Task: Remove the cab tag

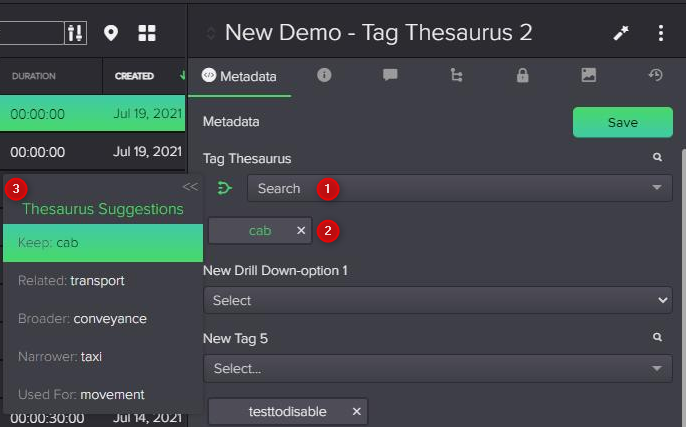Action: (x=301, y=231)
